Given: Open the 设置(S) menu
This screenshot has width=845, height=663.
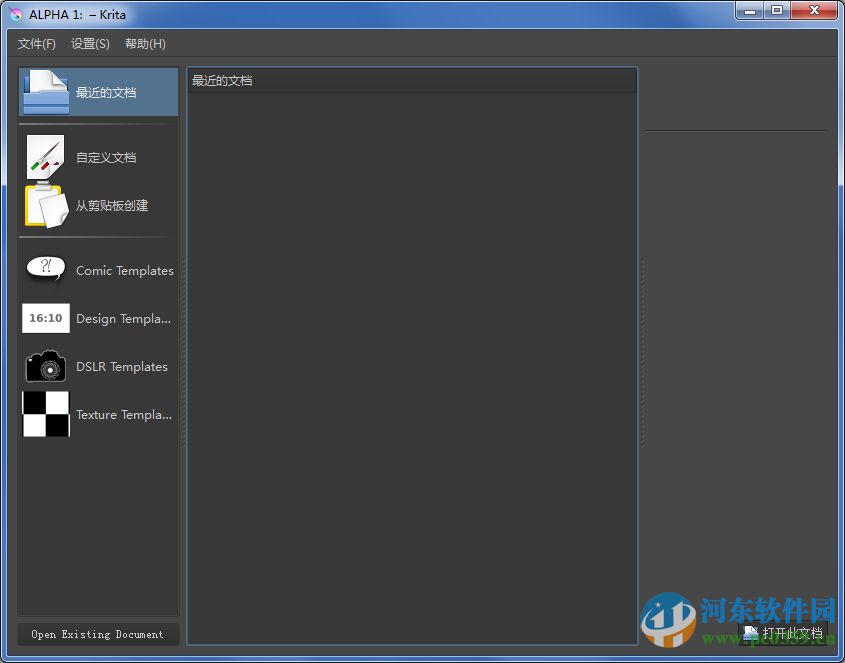Looking at the screenshot, I should 90,43.
